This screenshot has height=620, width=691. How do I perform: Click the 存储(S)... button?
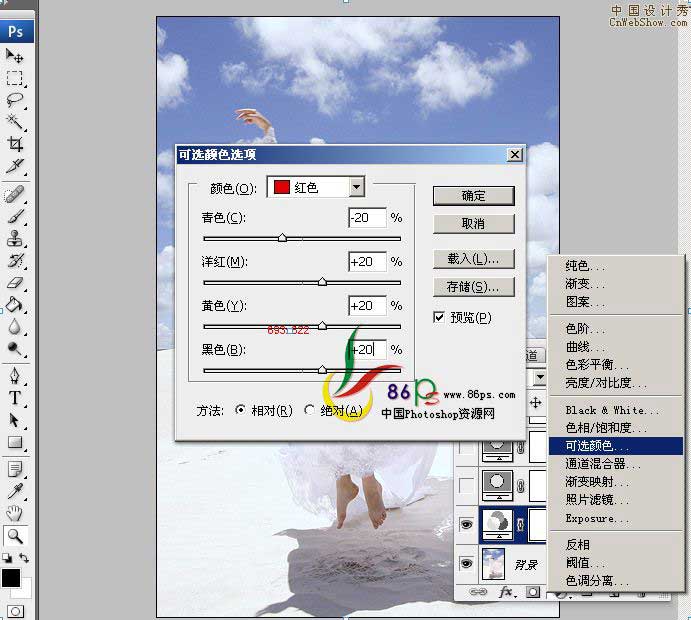[x=474, y=287]
